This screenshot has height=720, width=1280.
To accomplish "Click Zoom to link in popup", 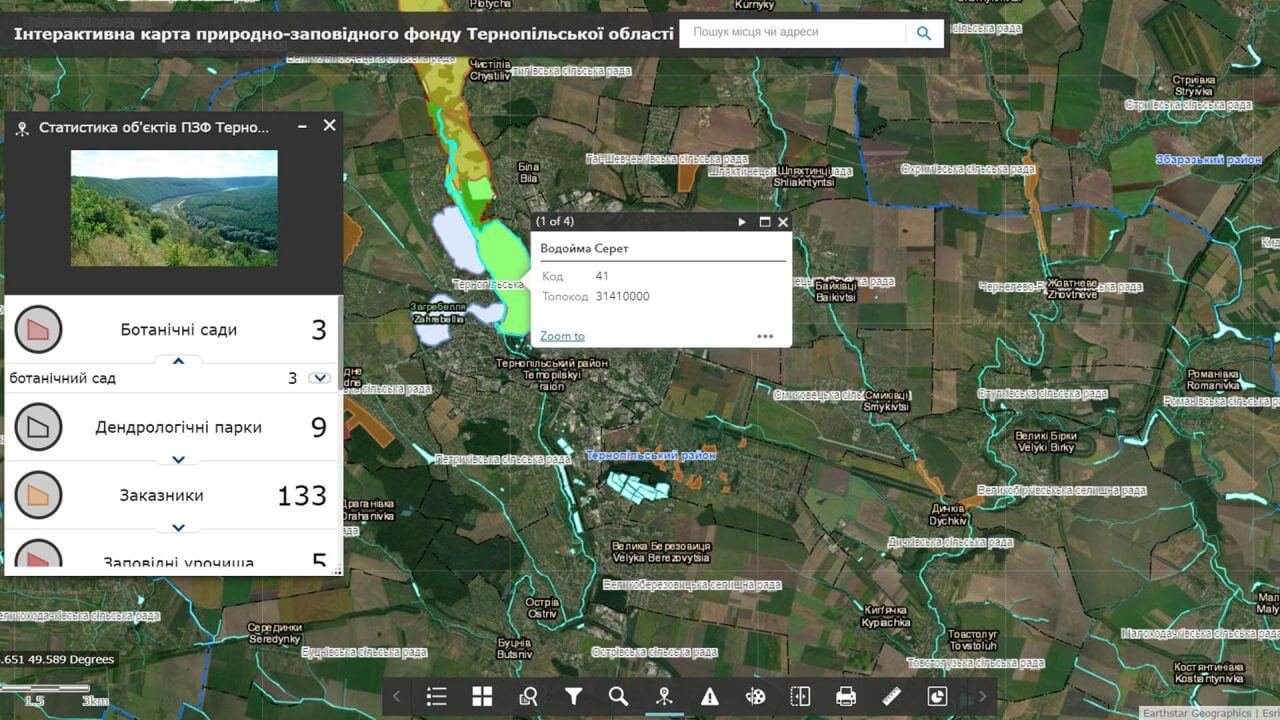I will point(562,336).
